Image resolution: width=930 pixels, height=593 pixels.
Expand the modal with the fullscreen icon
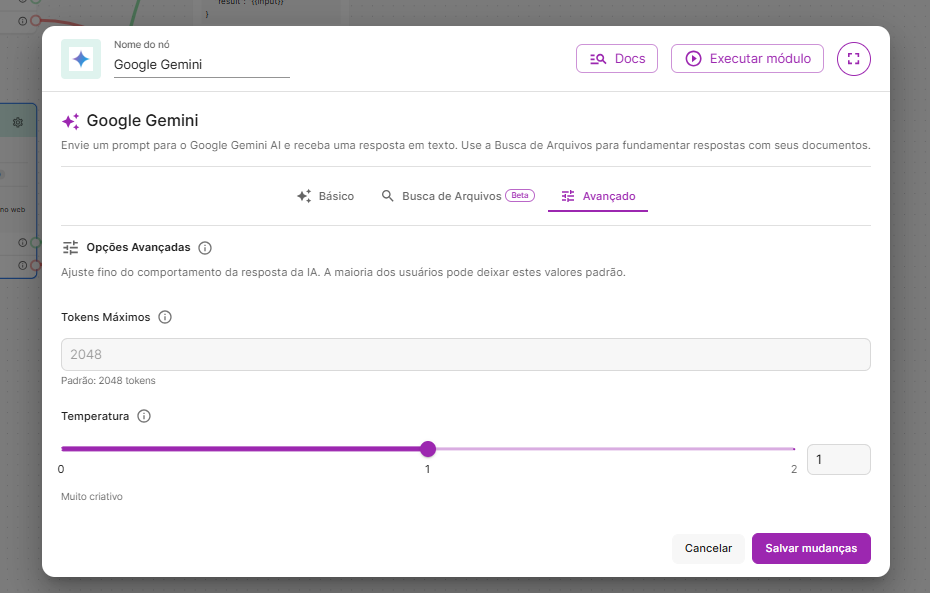point(853,59)
